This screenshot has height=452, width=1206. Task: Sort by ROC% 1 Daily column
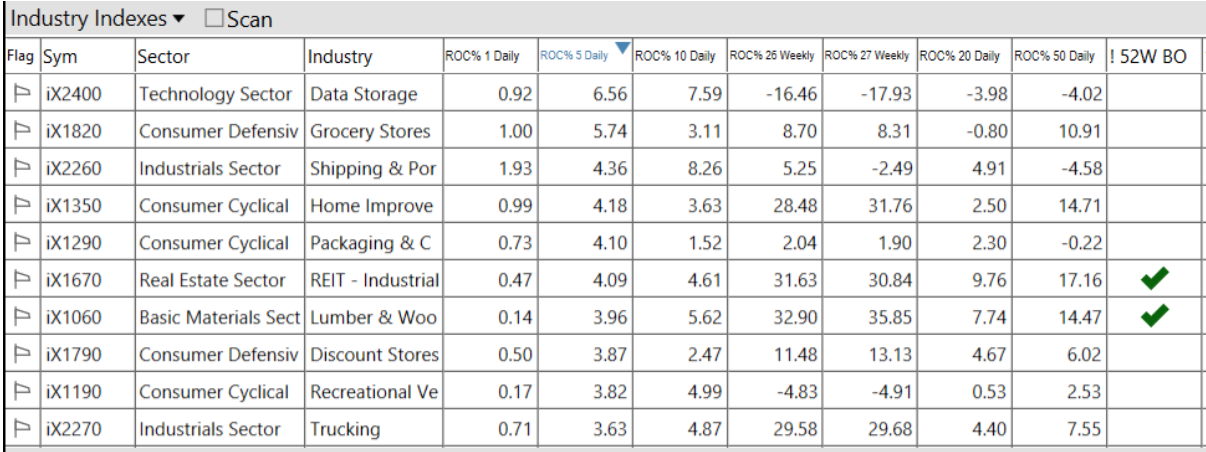click(x=482, y=56)
